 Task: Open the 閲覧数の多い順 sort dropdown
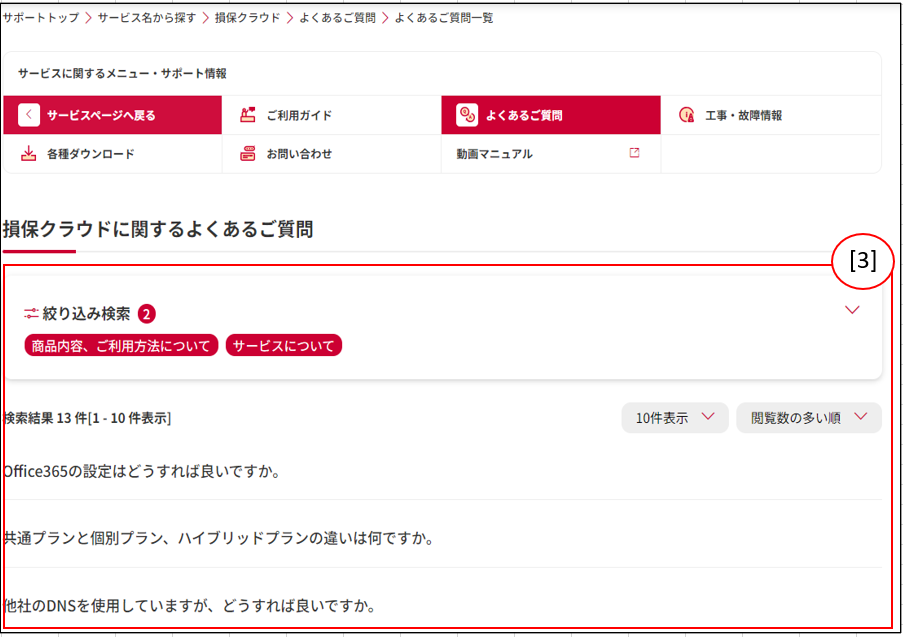tap(808, 418)
